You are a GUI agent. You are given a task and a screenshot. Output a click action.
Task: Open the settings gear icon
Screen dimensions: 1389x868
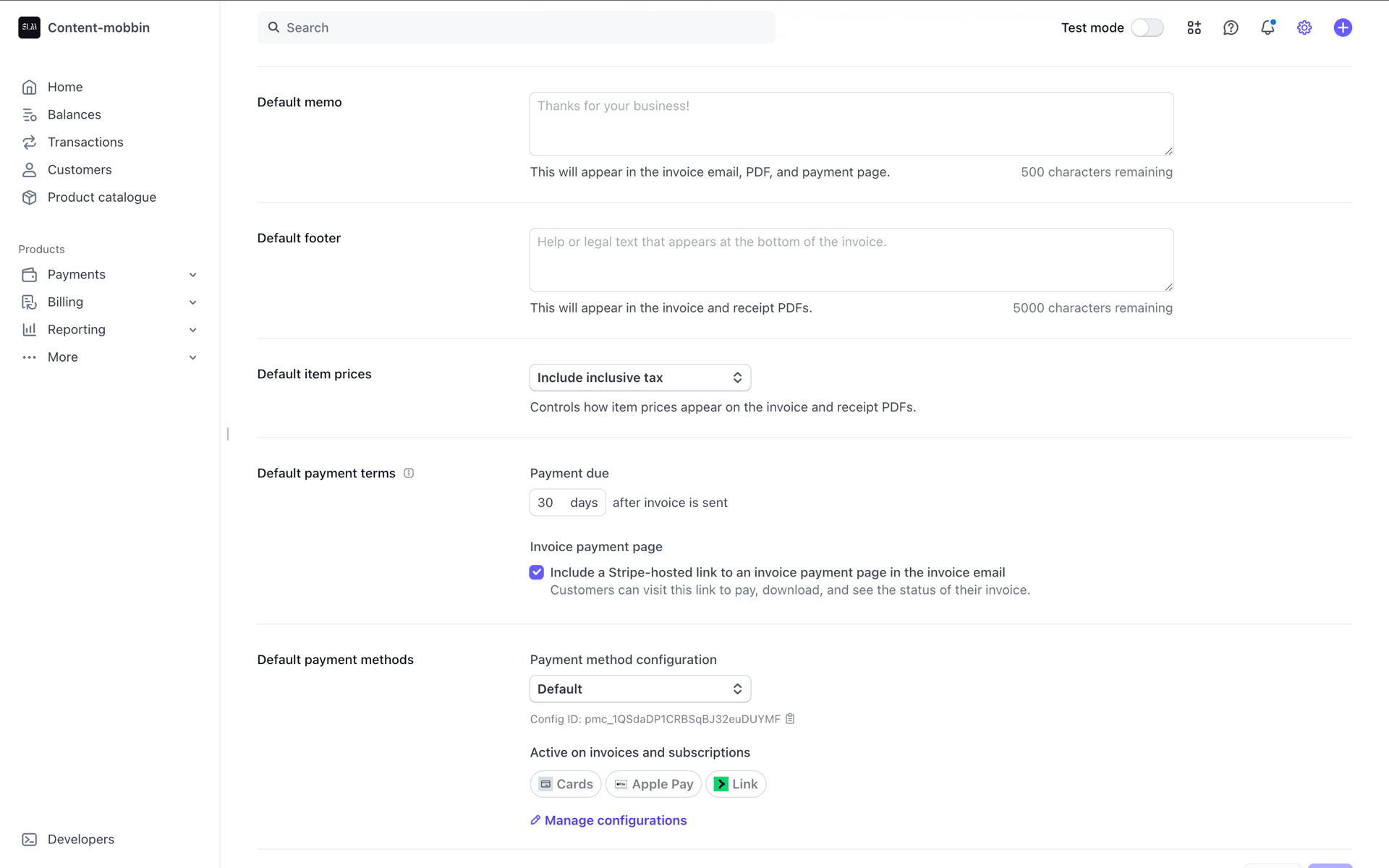[1304, 27]
